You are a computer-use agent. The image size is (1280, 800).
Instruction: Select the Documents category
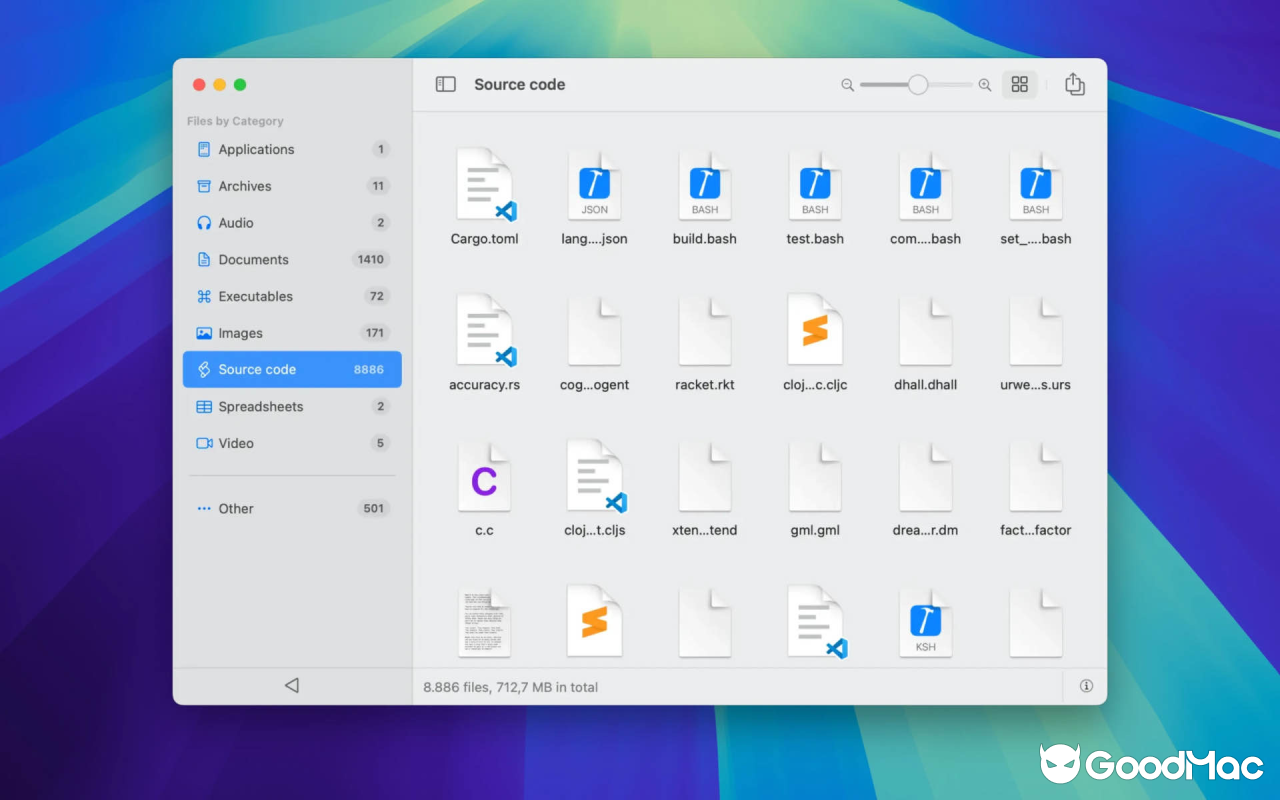click(253, 259)
